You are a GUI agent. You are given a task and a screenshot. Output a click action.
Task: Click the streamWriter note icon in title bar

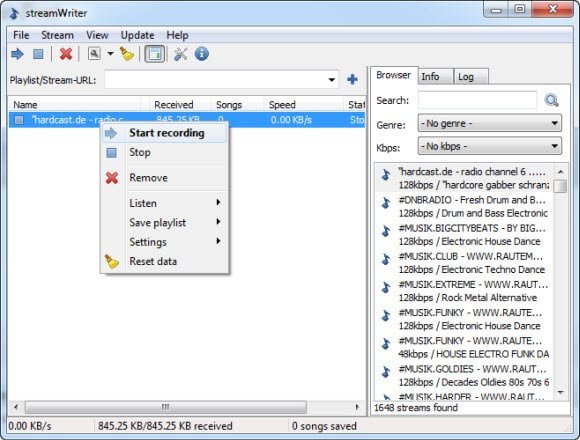[x=14, y=13]
